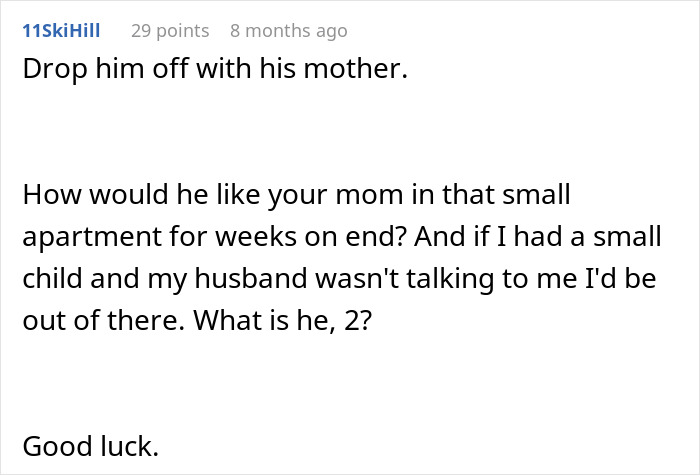Click the word 'mother' in the first line
Viewport: 700px width, 475px height.
pyautogui.click(x=364, y=74)
